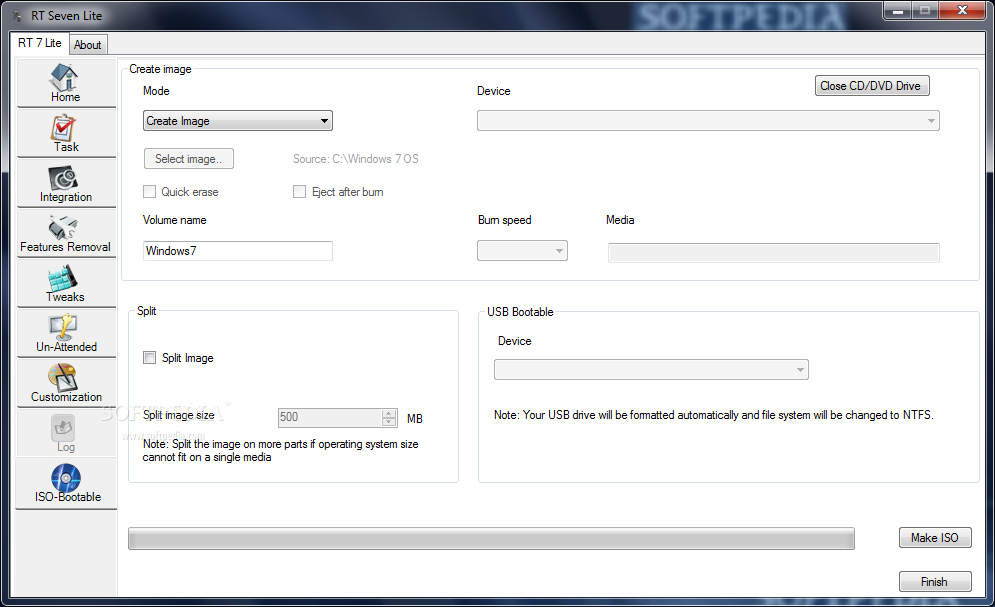Click the Select image.. button
Viewport: 995px width, 607px height.
click(x=189, y=159)
